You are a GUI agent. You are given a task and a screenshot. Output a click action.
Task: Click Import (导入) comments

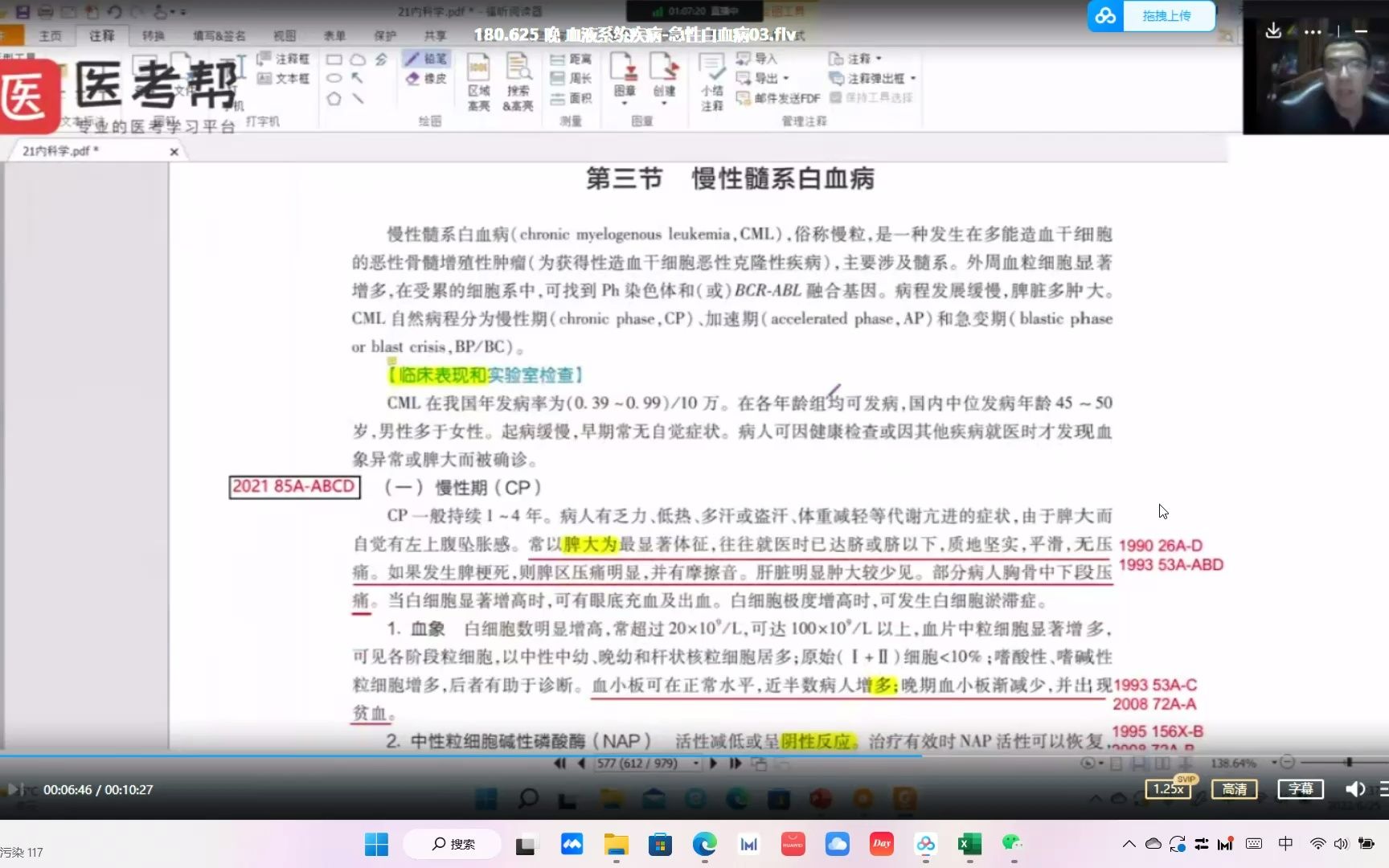(757, 59)
